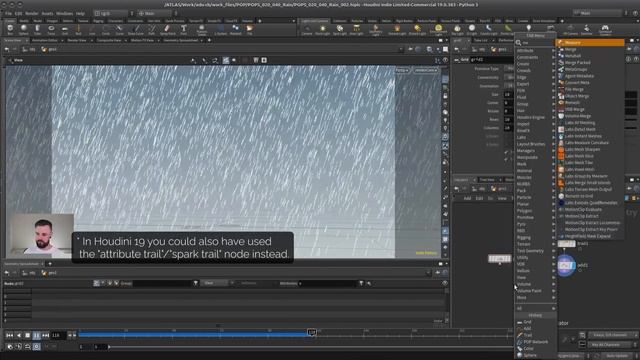Choose Object Merge in the TAB menu
This screenshot has height=360, width=640.
(x=590, y=96)
